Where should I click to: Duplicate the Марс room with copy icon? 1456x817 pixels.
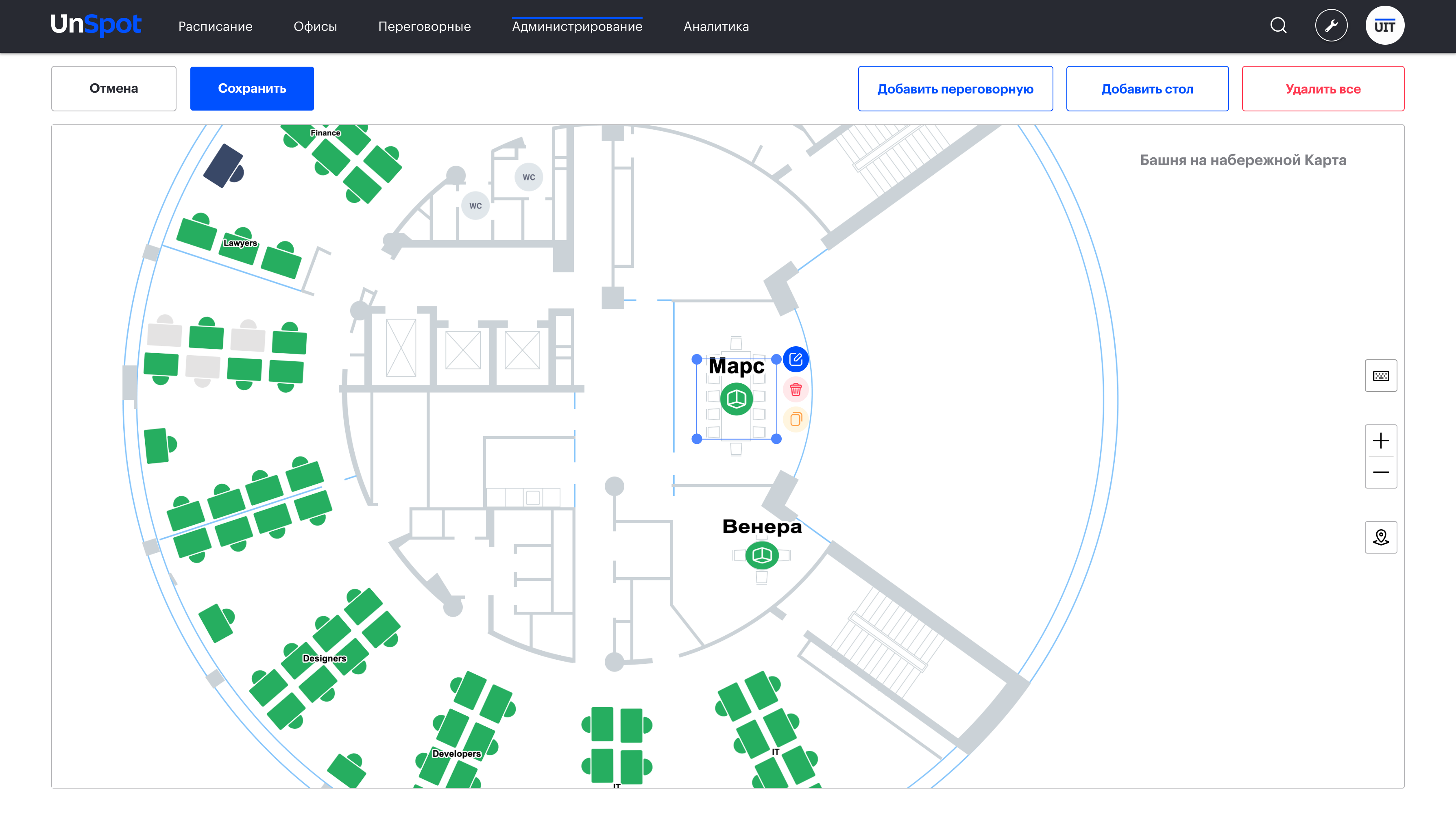796,419
